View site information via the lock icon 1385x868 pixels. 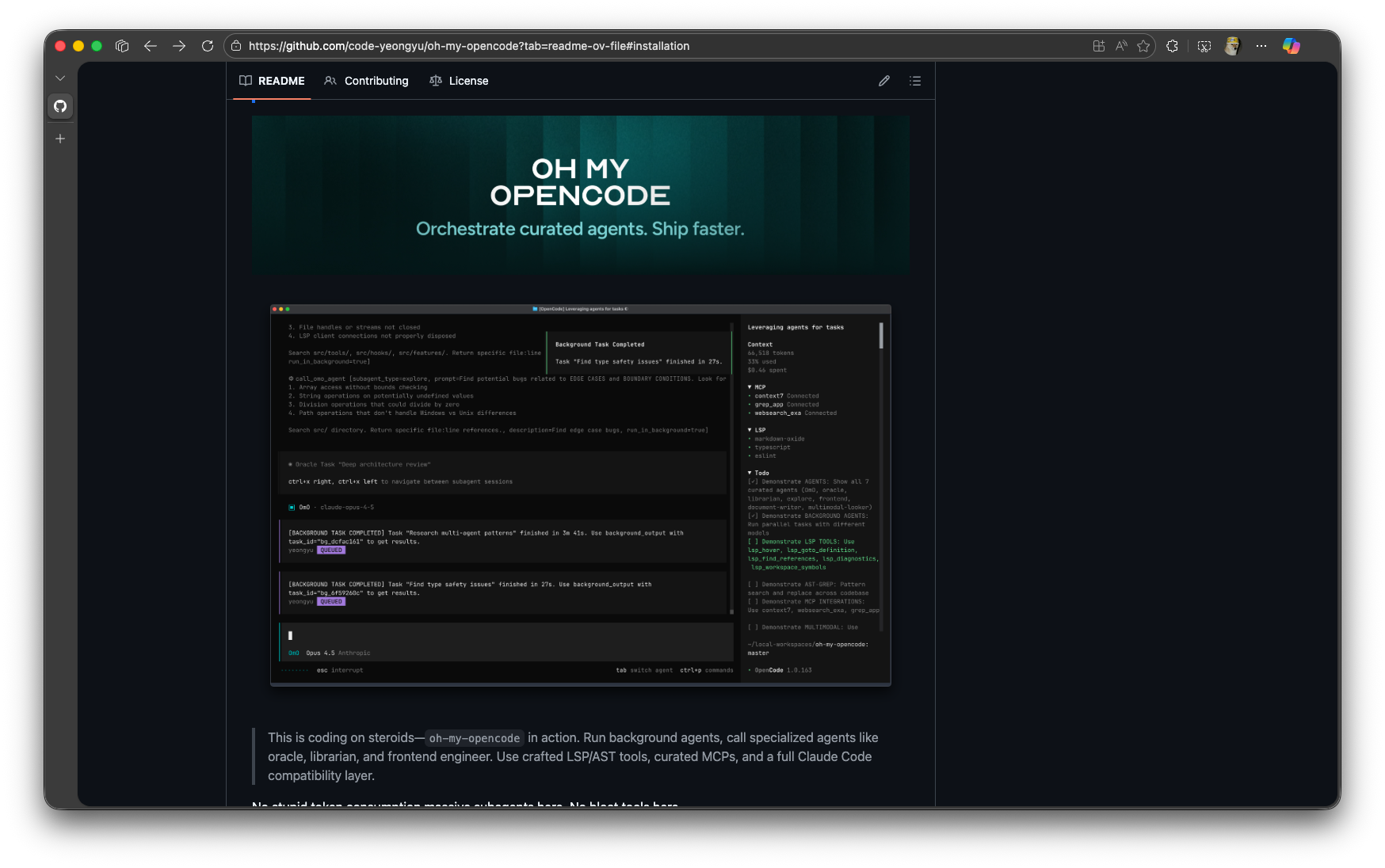[x=236, y=46]
